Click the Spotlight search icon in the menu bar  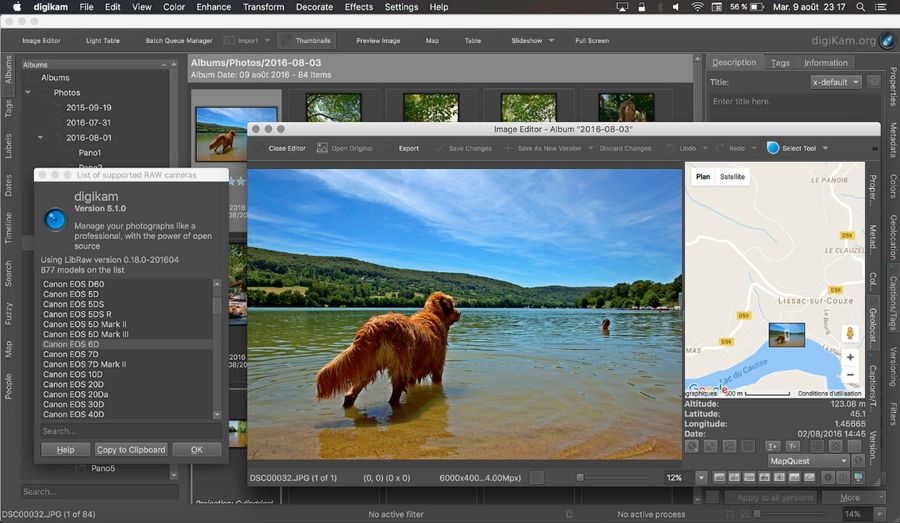tap(860, 7)
